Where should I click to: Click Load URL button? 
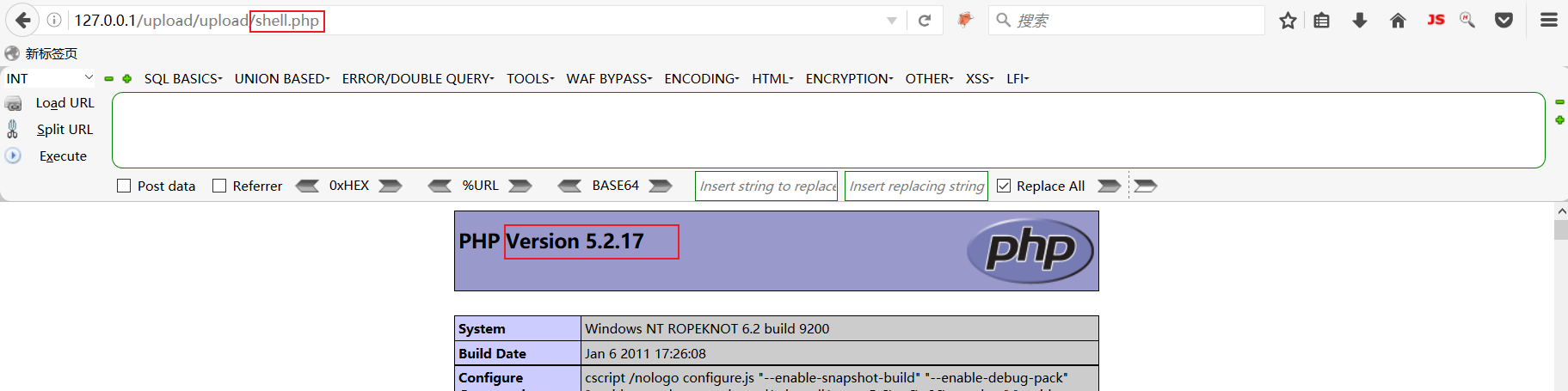[65, 103]
